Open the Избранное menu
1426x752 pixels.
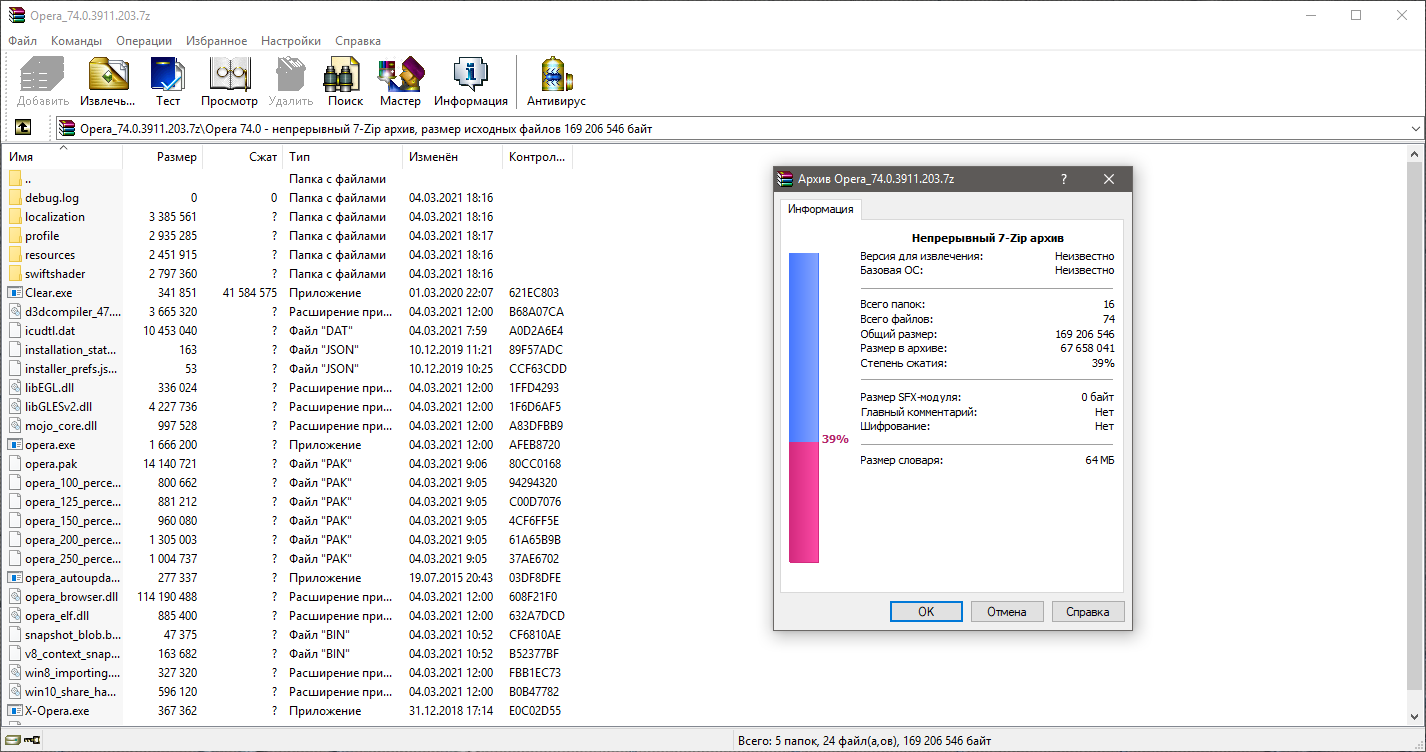point(216,41)
